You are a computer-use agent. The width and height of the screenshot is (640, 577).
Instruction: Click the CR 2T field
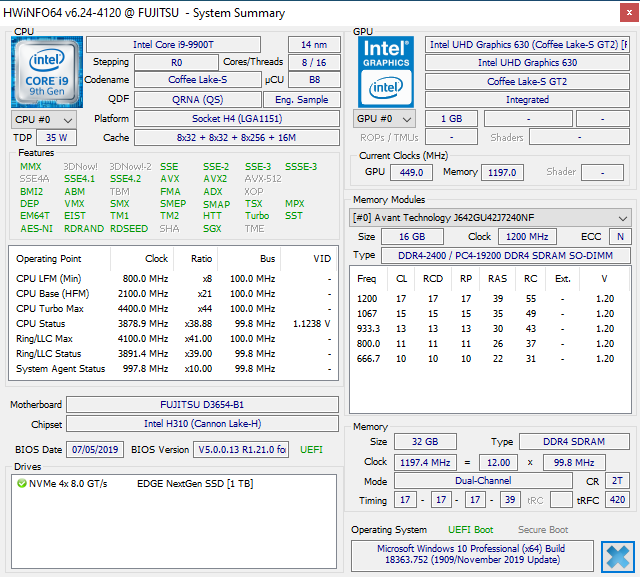coord(618,481)
